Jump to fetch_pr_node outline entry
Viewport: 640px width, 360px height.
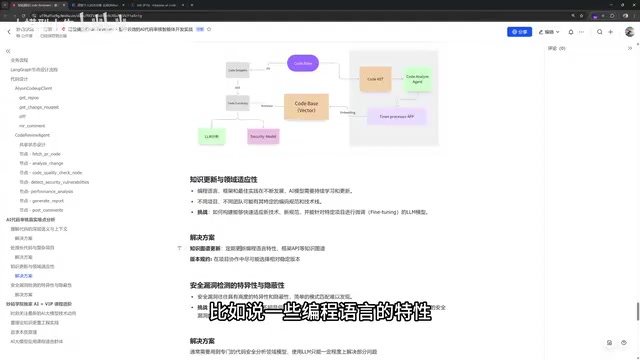[40, 154]
